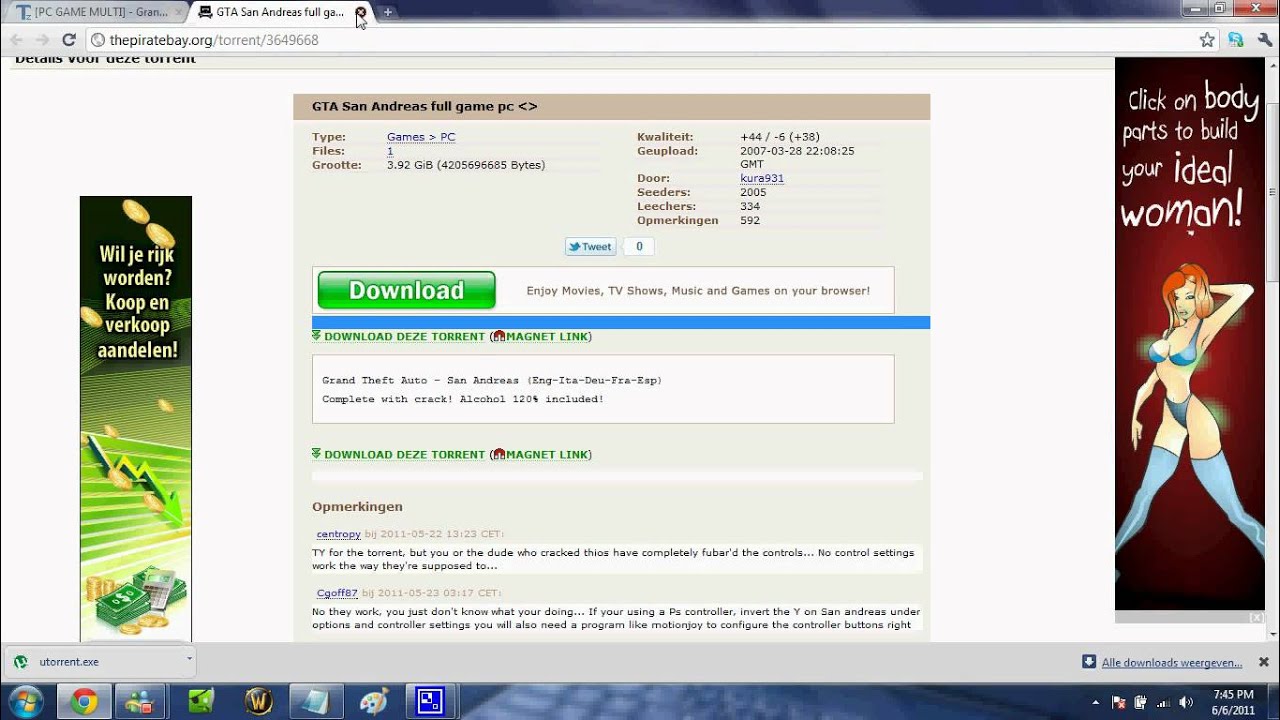Click the description line 'Complete with crack!'

coord(463,399)
